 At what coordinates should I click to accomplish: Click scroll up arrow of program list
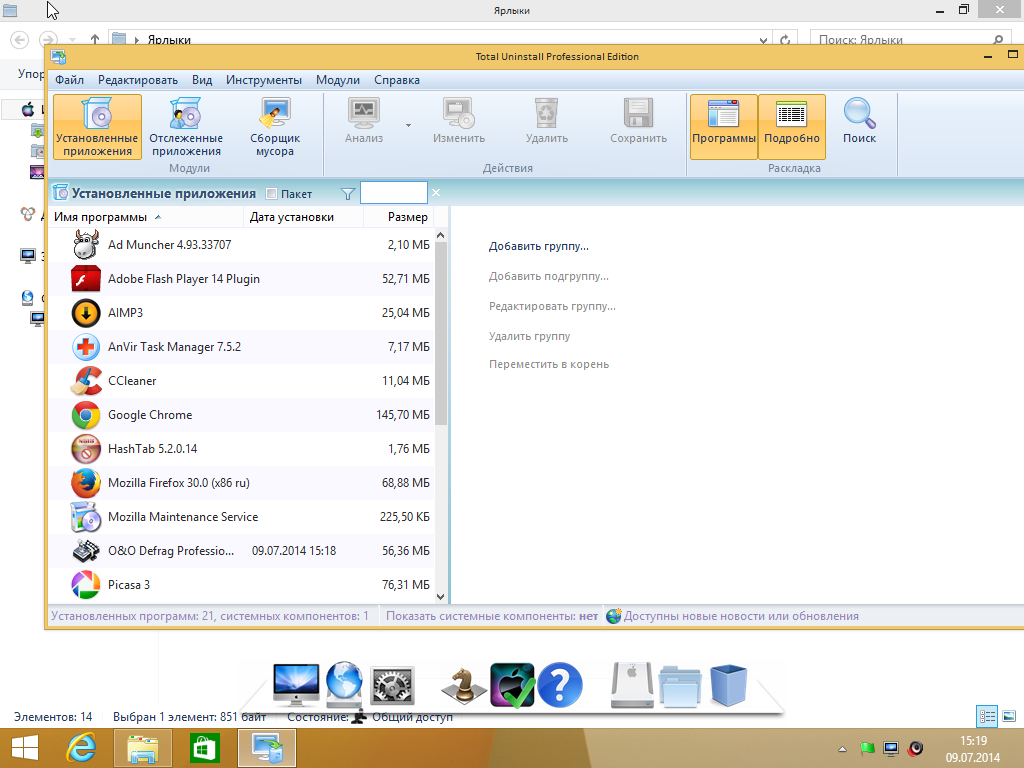click(x=441, y=235)
